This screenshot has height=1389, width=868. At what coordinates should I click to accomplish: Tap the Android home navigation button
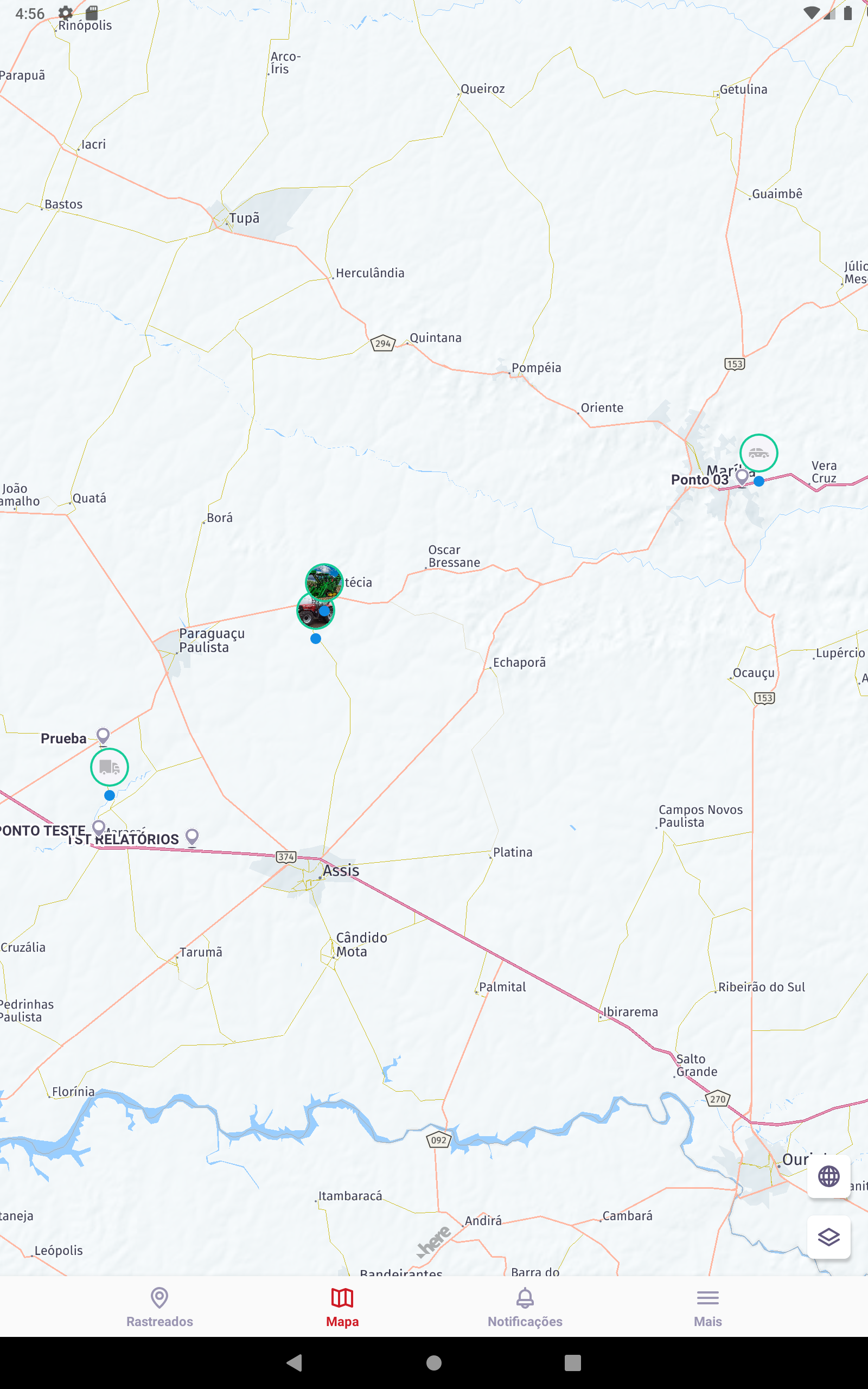click(x=434, y=1362)
